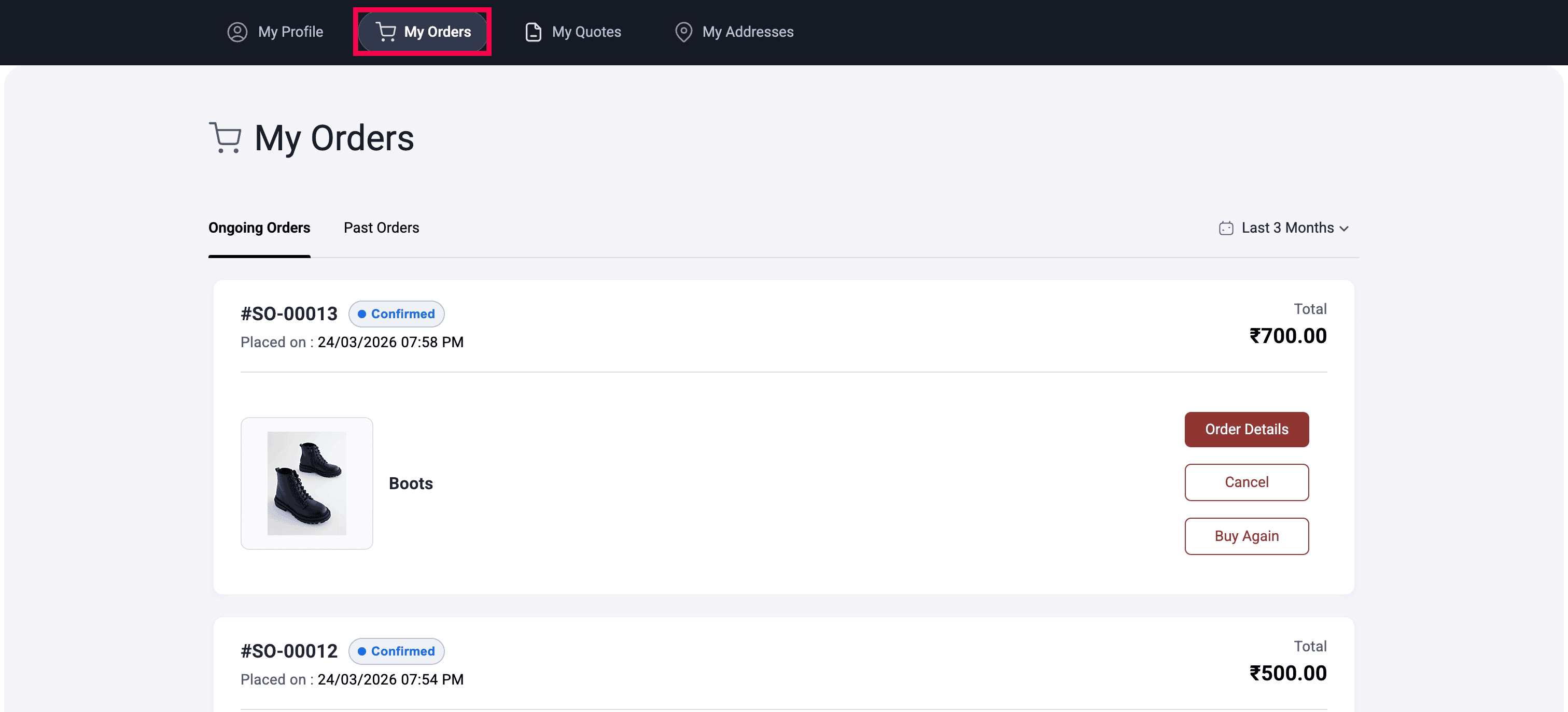Click the Confirmed badge on SO-00012
This screenshot has width=1568, height=712.
[x=396, y=651]
